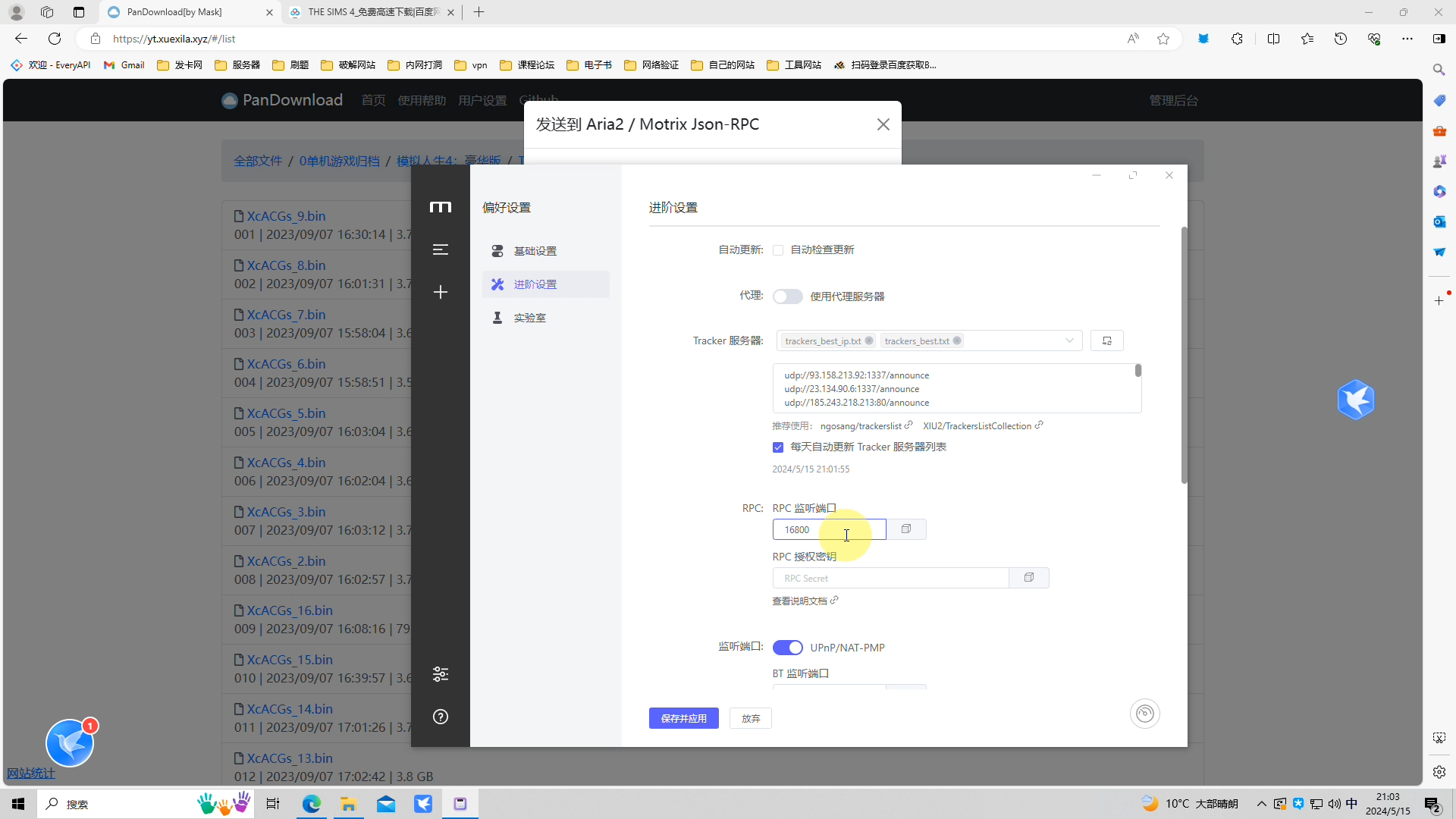Screen dimensions: 1456x819
Task: Click blue bird floating icon on right
Action: [1356, 400]
